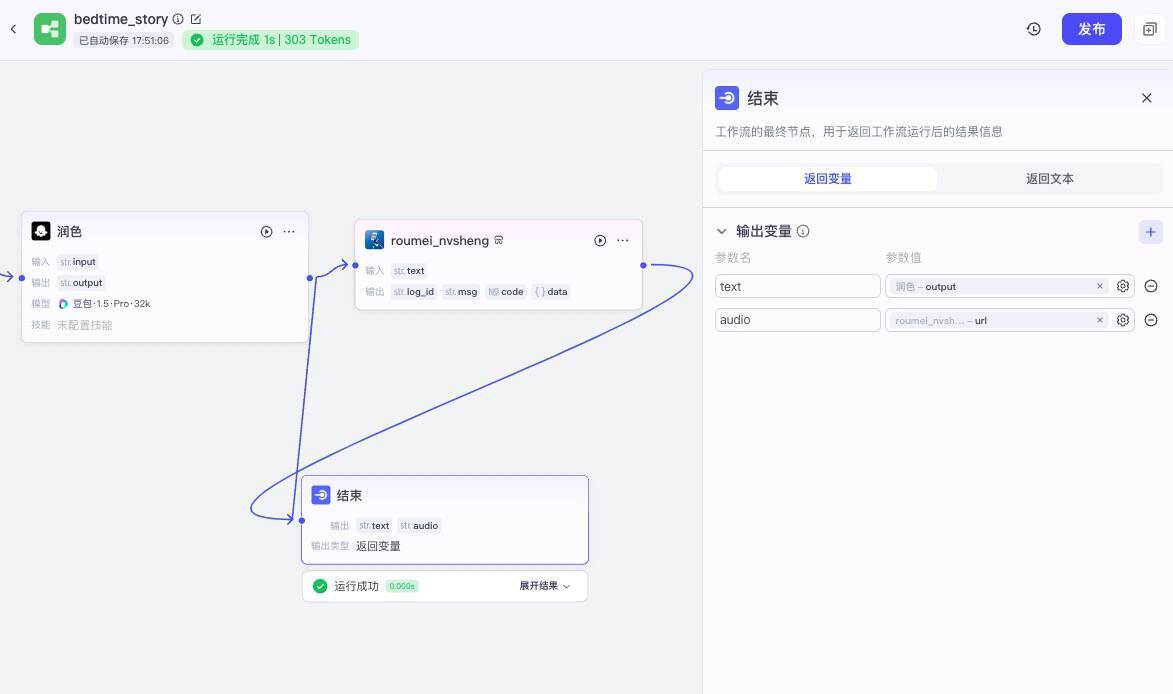Click the 发布 publish button

(x=1091, y=29)
